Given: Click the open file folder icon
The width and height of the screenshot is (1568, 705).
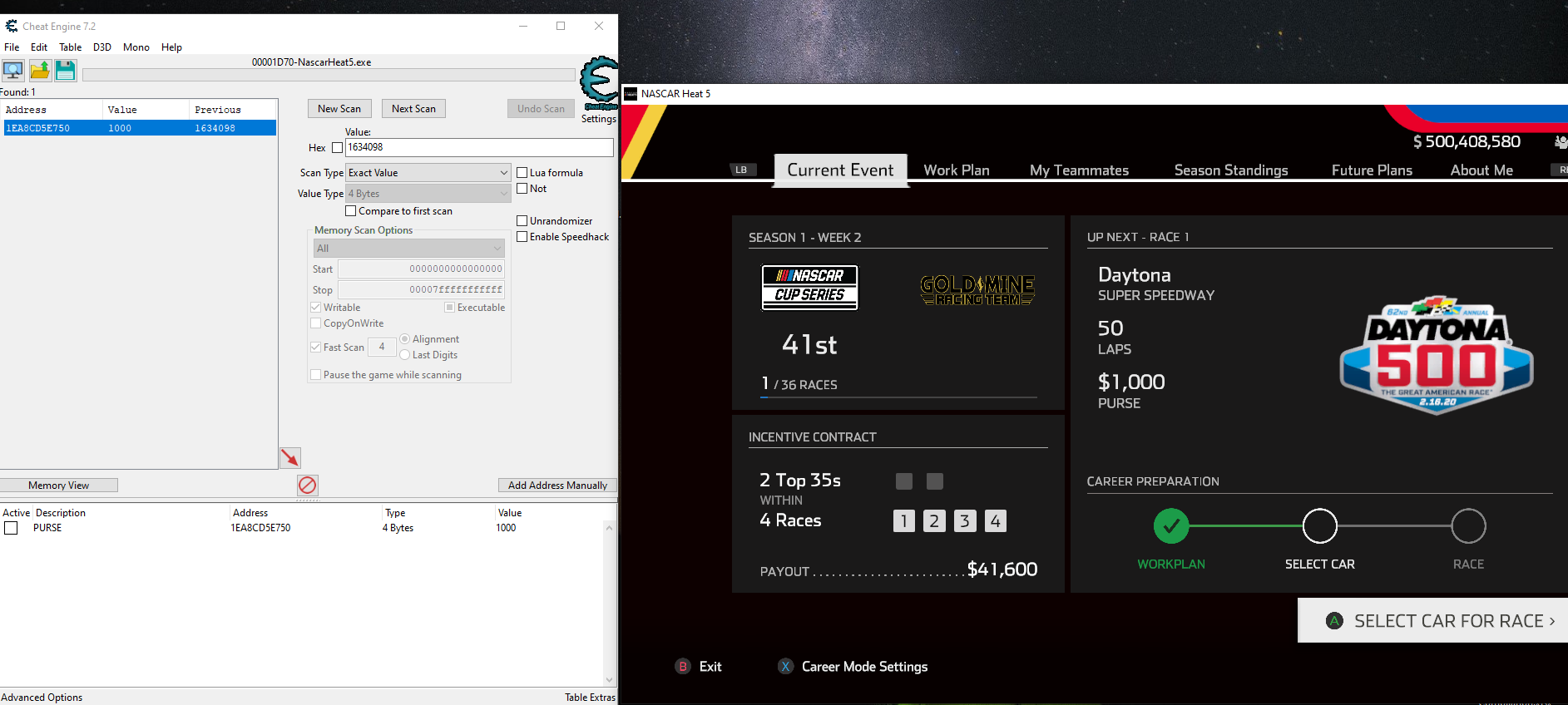Looking at the screenshot, I should tap(40, 71).
